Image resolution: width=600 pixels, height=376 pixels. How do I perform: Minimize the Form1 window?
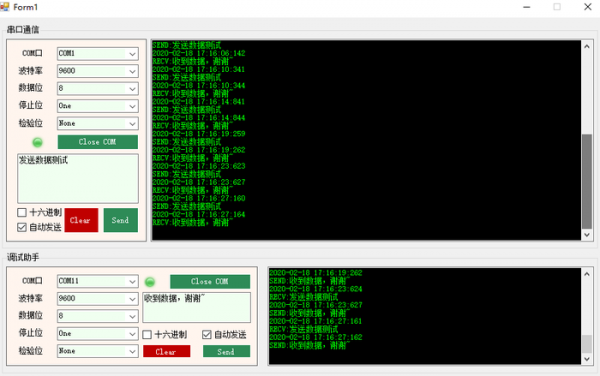527,7
